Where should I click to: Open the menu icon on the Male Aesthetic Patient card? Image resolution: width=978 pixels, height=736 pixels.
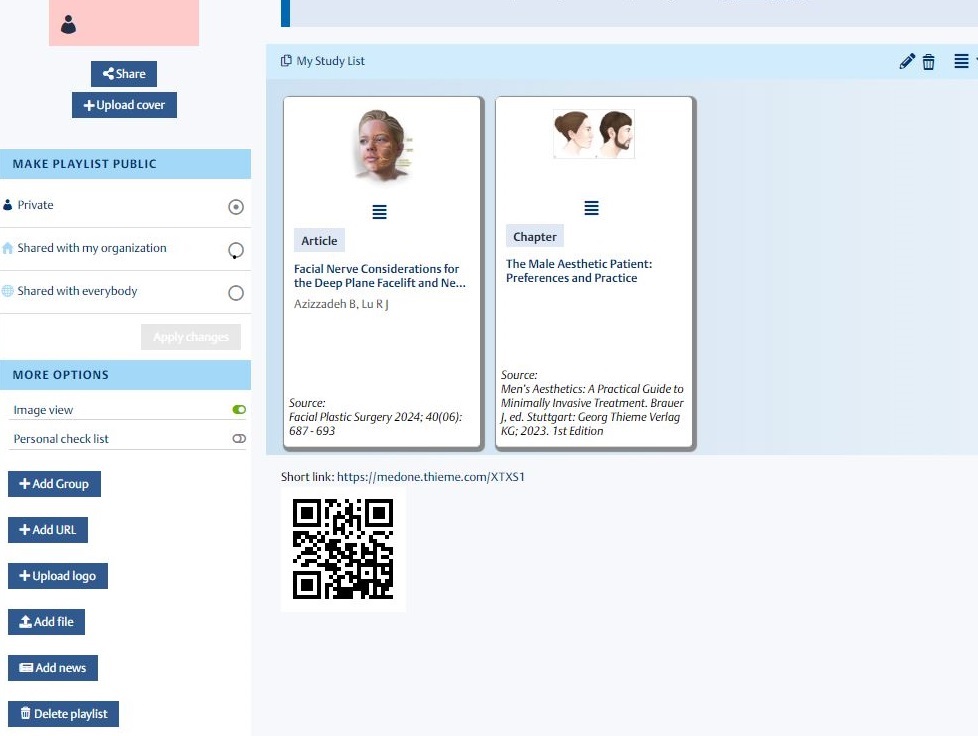pos(591,208)
